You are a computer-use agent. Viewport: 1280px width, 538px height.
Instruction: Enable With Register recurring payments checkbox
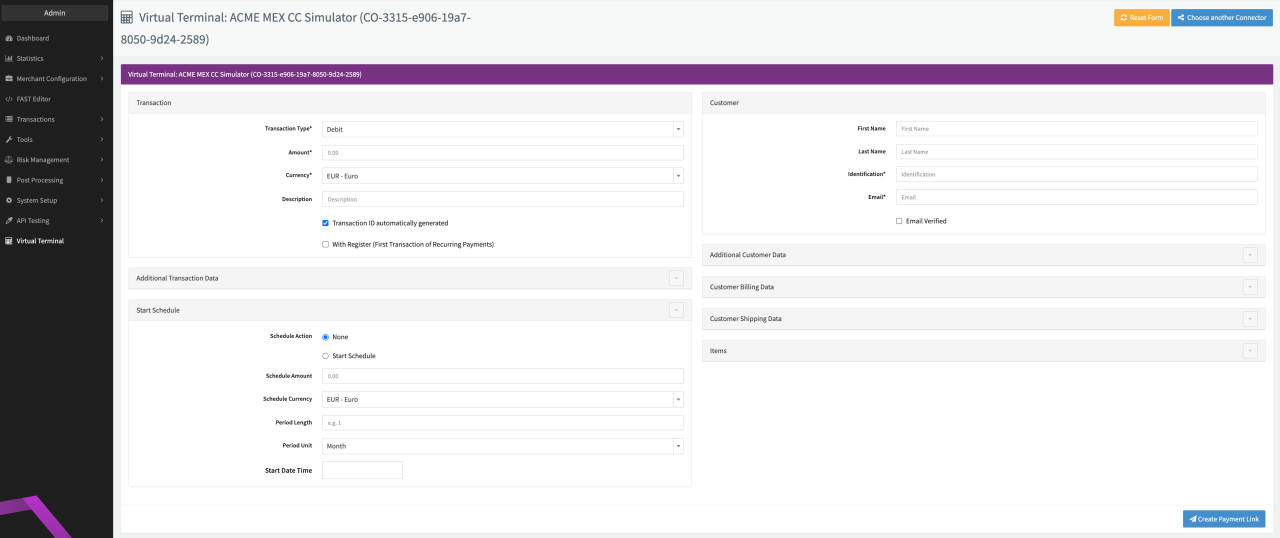coord(325,244)
